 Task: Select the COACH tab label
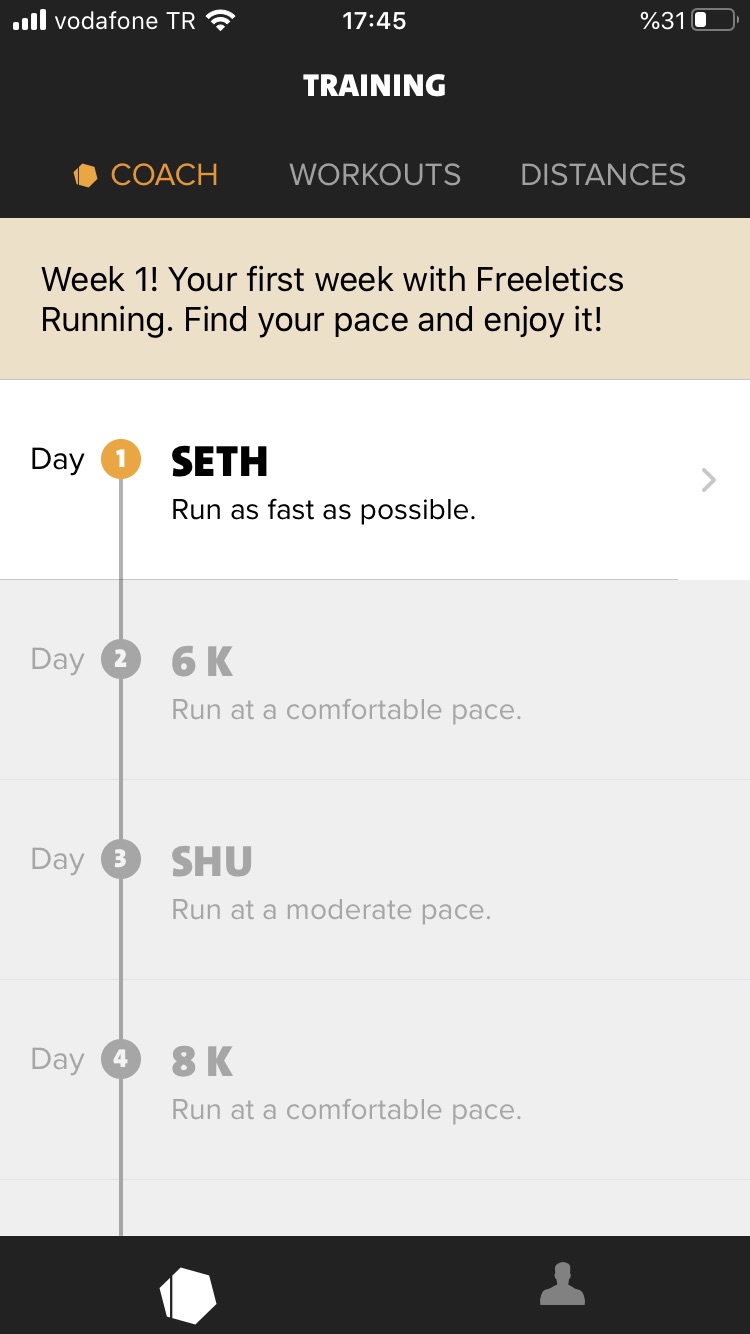[164, 175]
